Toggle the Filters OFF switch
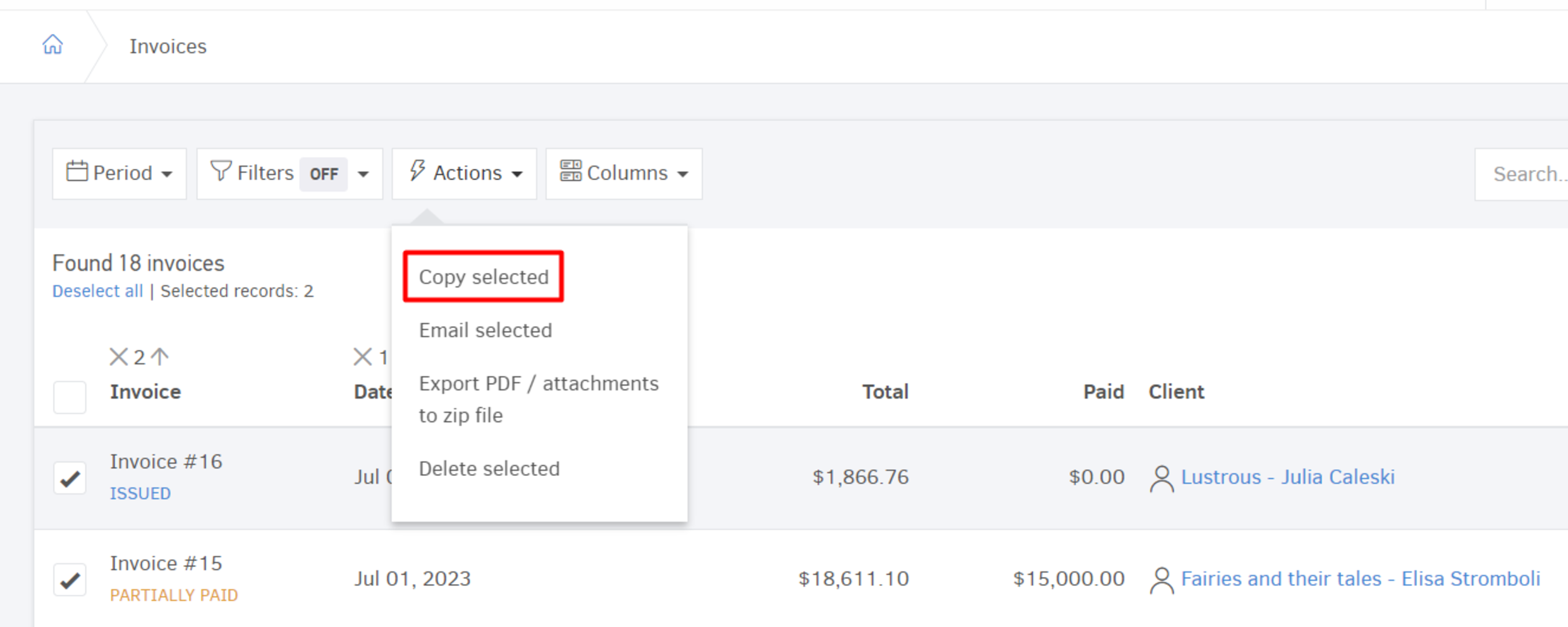 coord(324,174)
